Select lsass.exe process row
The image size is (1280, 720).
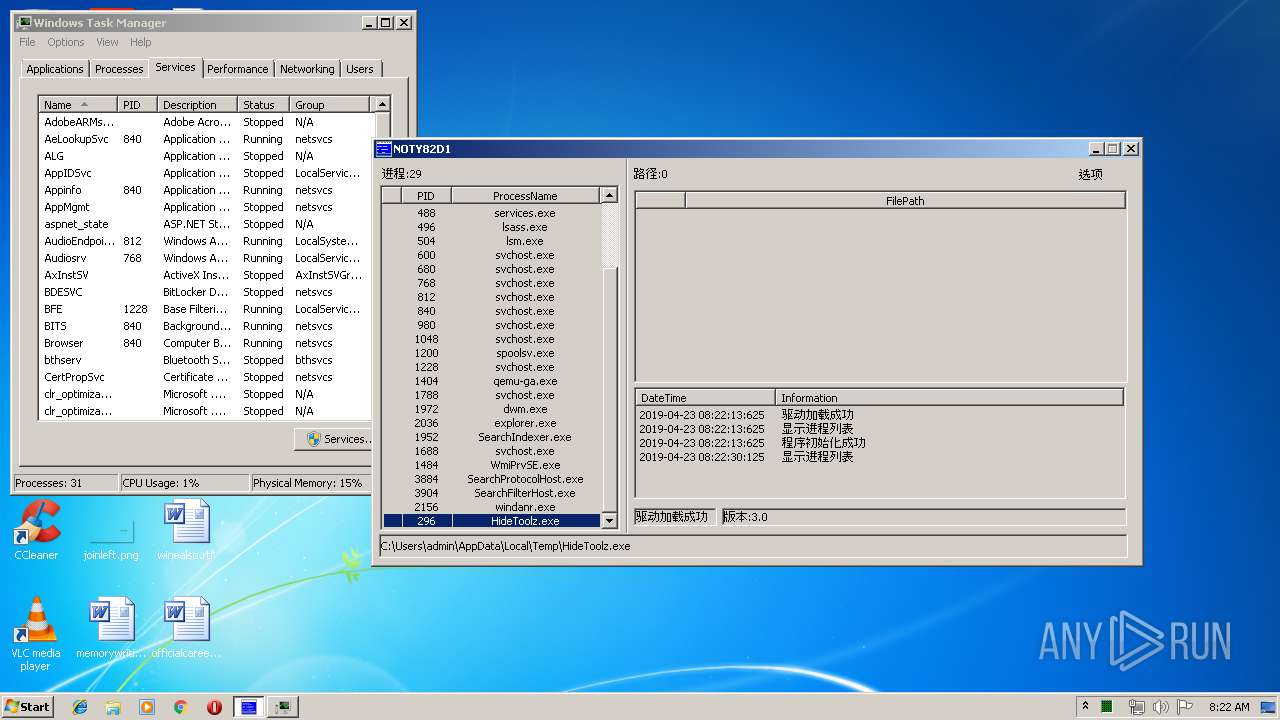click(x=491, y=227)
